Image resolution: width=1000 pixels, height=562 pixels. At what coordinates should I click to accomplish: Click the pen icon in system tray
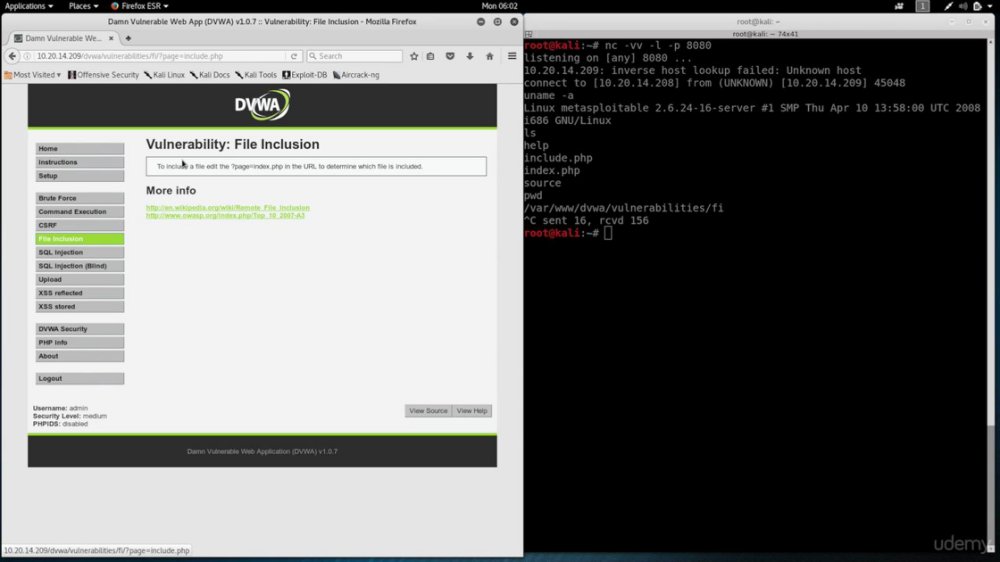click(948, 6)
